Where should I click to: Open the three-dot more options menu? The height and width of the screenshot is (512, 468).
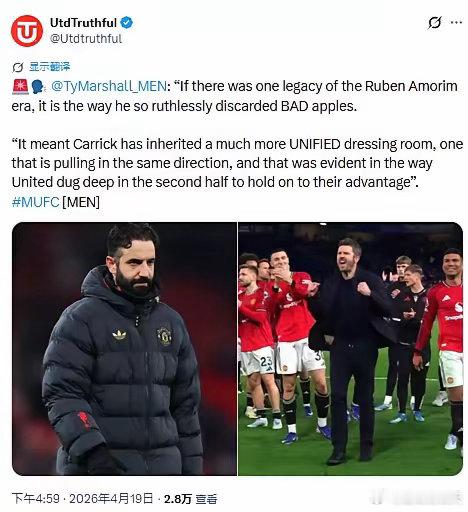point(456,22)
